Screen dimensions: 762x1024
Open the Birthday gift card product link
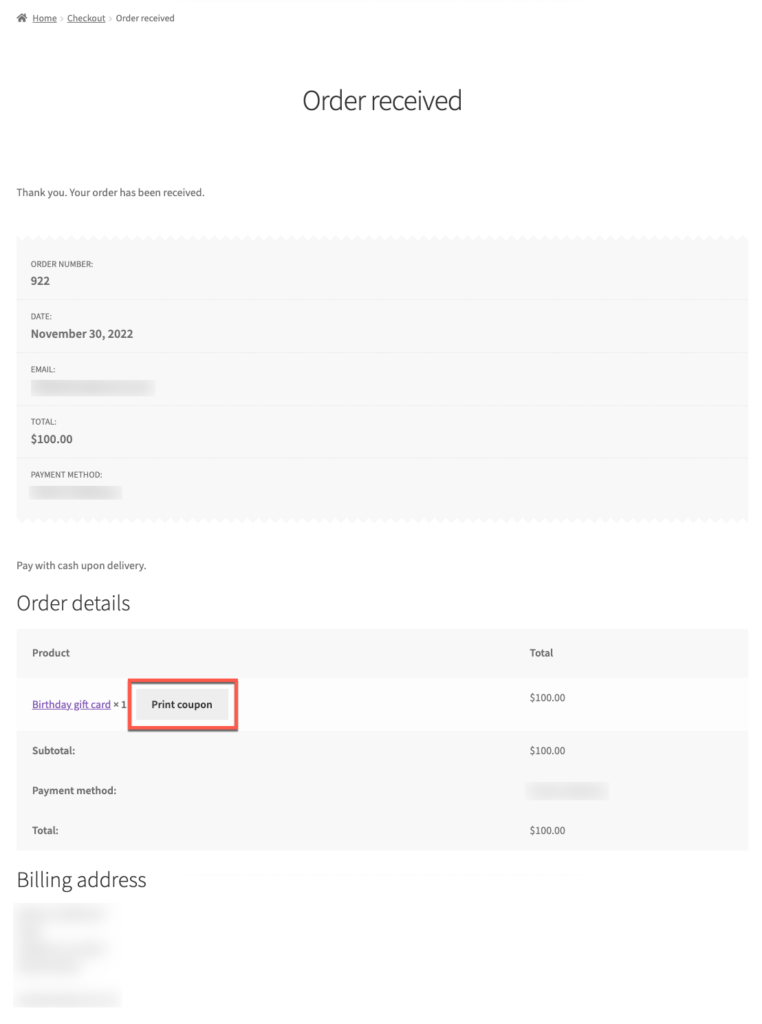(x=71, y=705)
